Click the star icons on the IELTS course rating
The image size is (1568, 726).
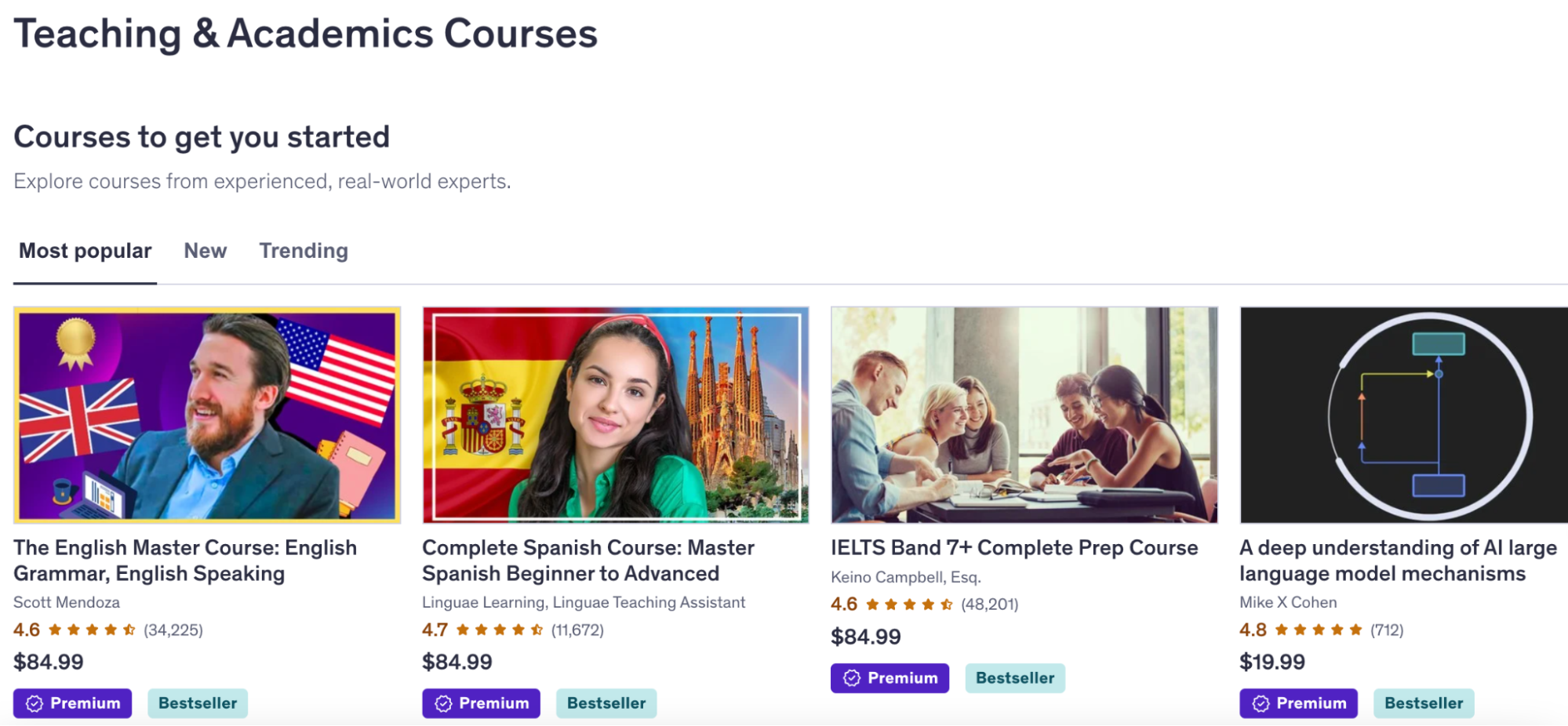[x=906, y=604]
